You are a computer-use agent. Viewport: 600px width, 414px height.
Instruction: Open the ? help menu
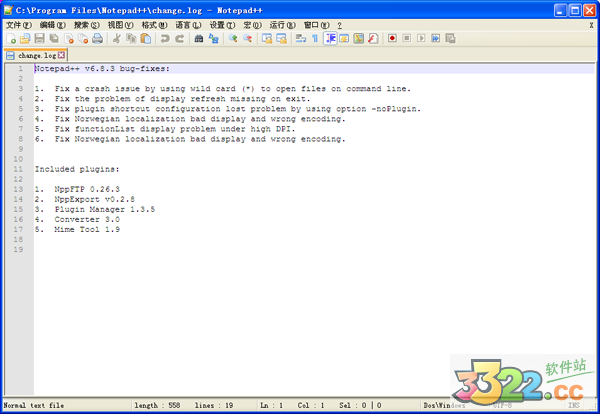point(339,25)
